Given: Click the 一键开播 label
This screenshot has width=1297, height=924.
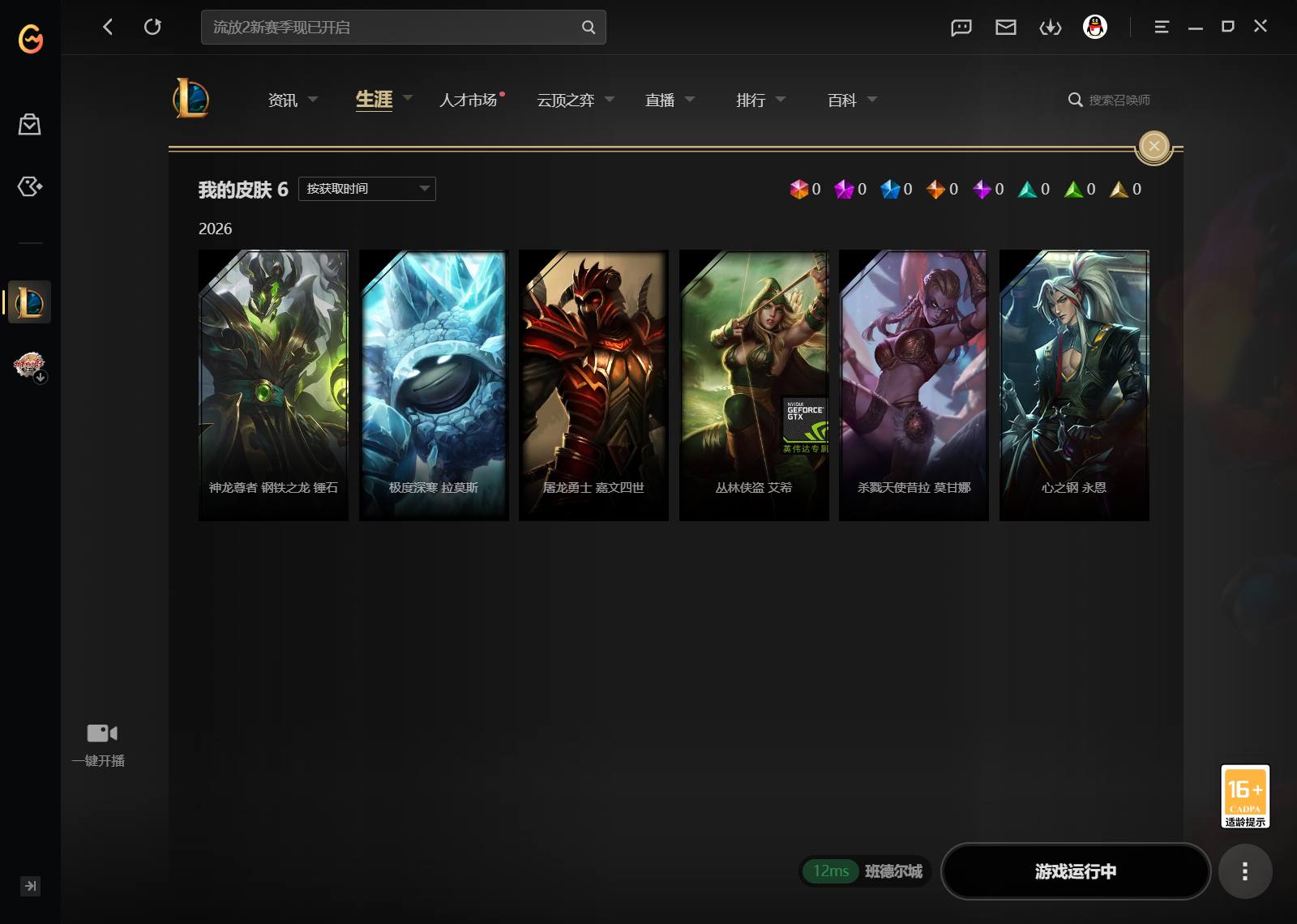Looking at the screenshot, I should tap(98, 760).
